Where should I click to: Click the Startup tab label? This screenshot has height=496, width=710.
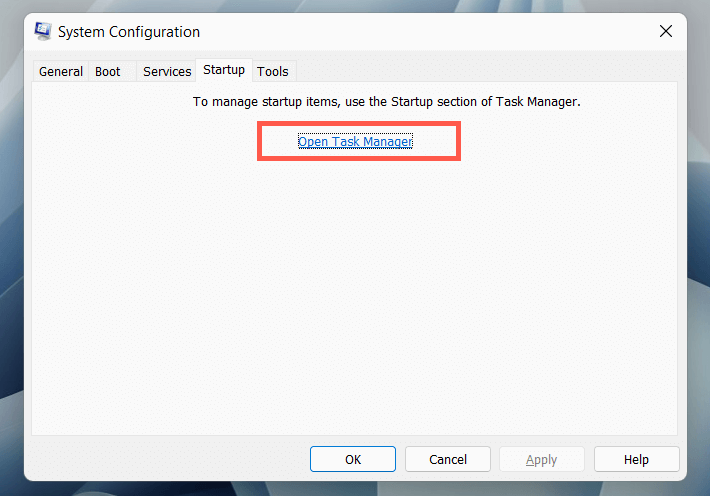click(224, 70)
